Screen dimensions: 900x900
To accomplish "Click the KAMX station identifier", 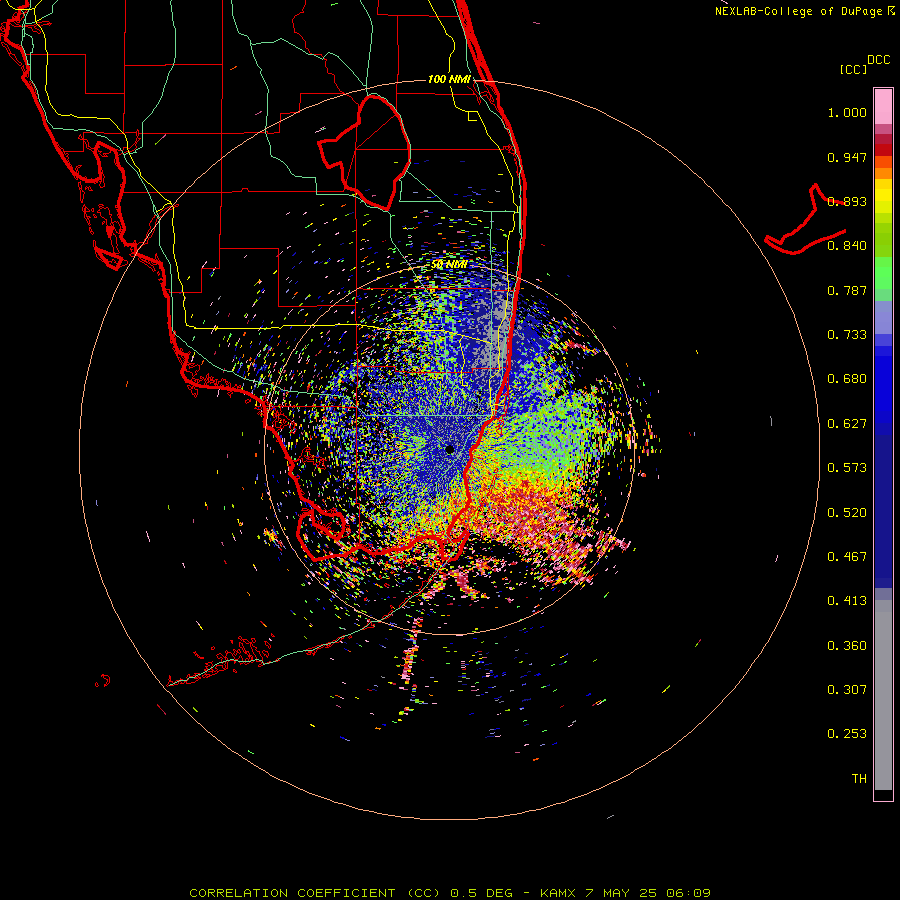I will click(557, 893).
